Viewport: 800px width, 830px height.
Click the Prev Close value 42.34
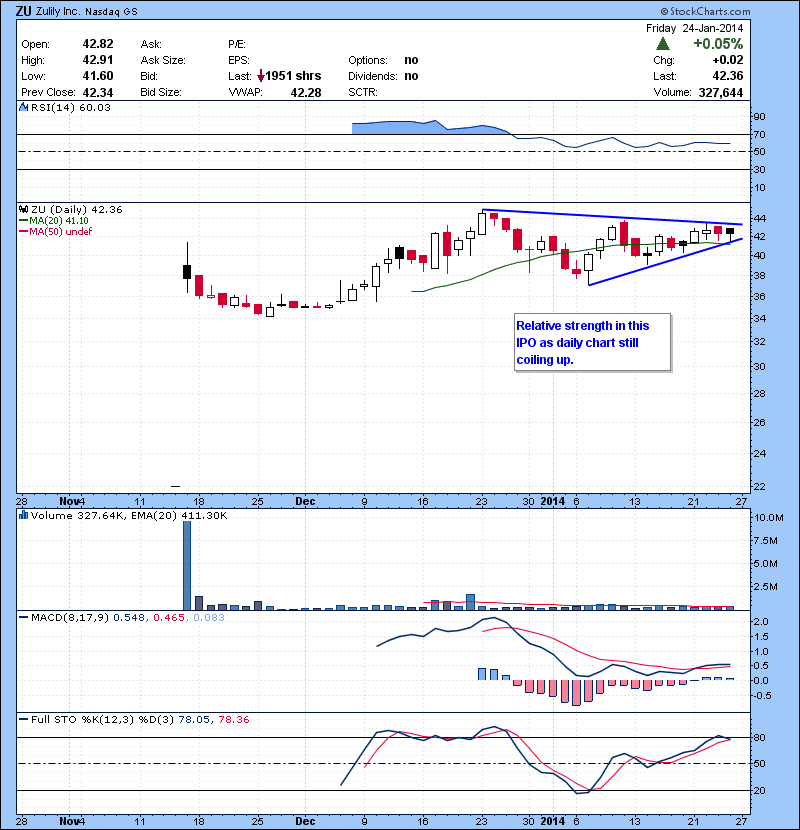98,92
